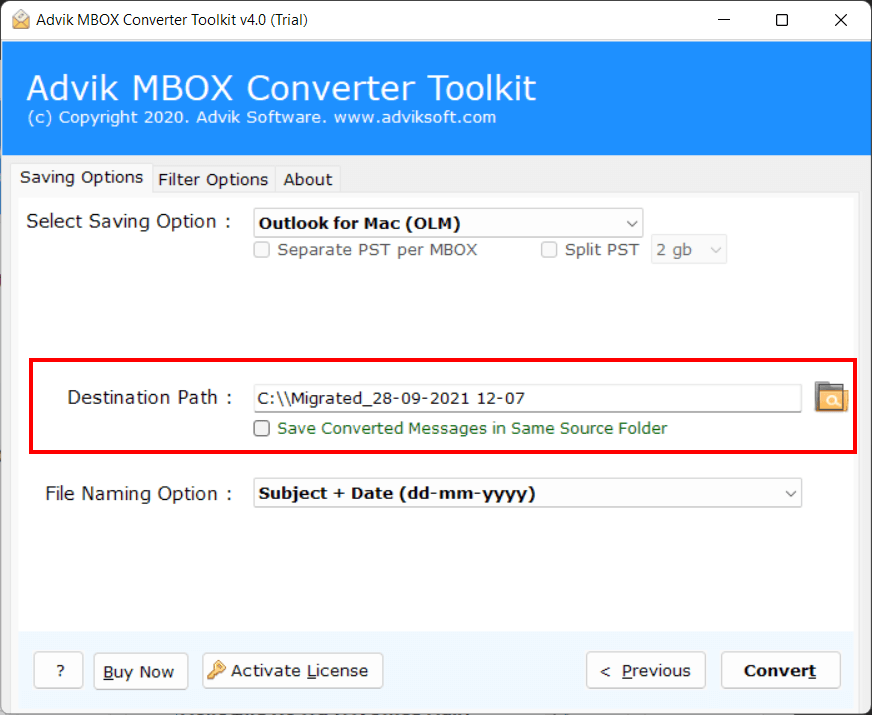Go to the About tab
This screenshot has width=872, height=715.
[308, 180]
